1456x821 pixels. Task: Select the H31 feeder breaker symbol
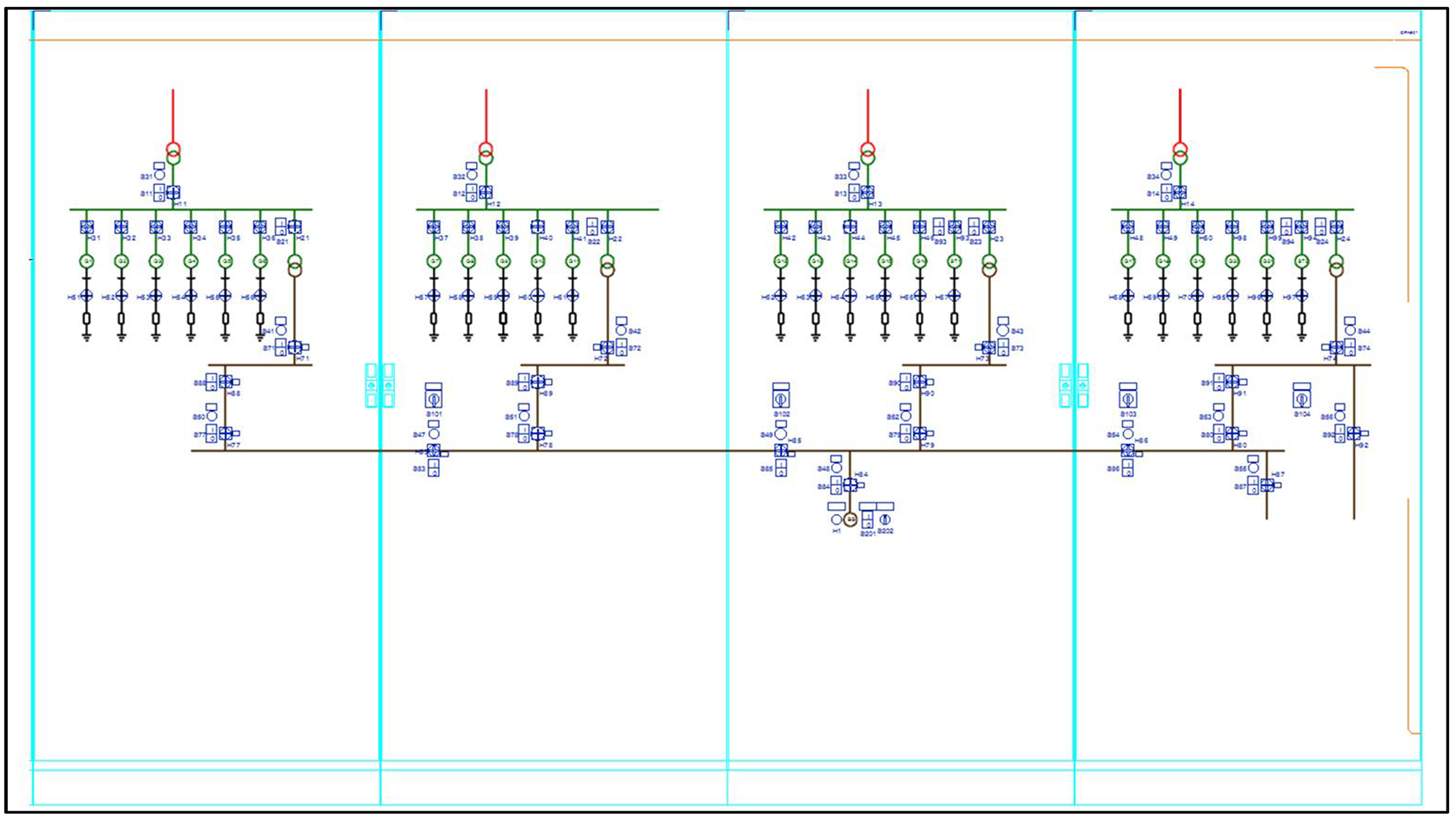point(87,227)
